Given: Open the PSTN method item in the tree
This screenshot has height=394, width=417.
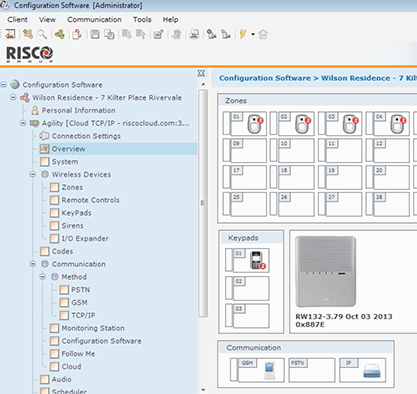Looking at the screenshot, I should pyautogui.click(x=80, y=290).
